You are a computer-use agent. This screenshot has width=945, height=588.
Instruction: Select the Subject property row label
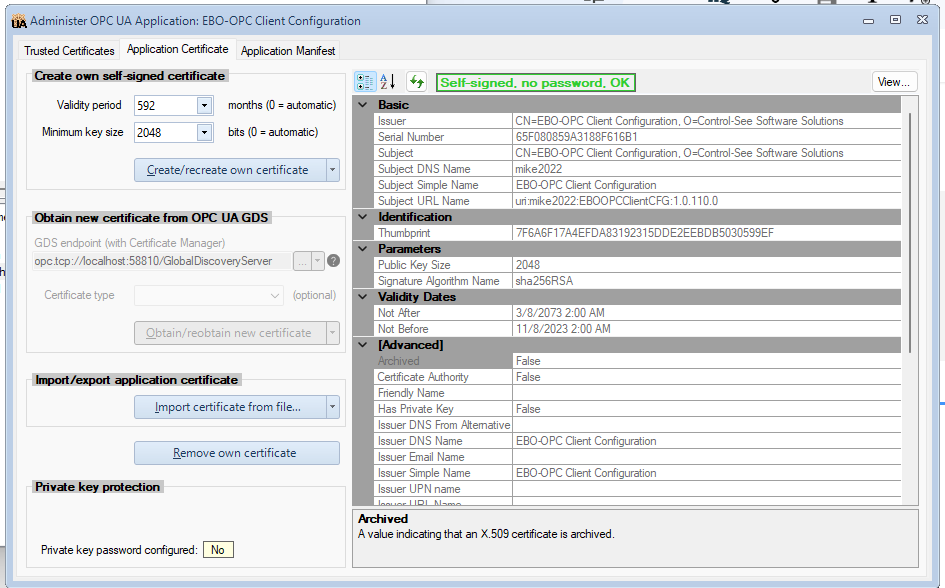tap(395, 153)
